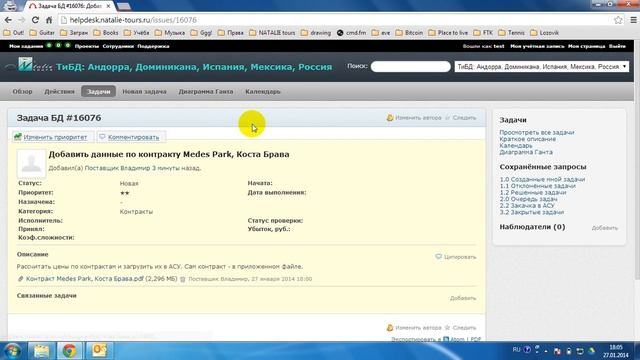This screenshot has width=640, height=360.
Task: Open the Обзор tab
Action: [22, 91]
